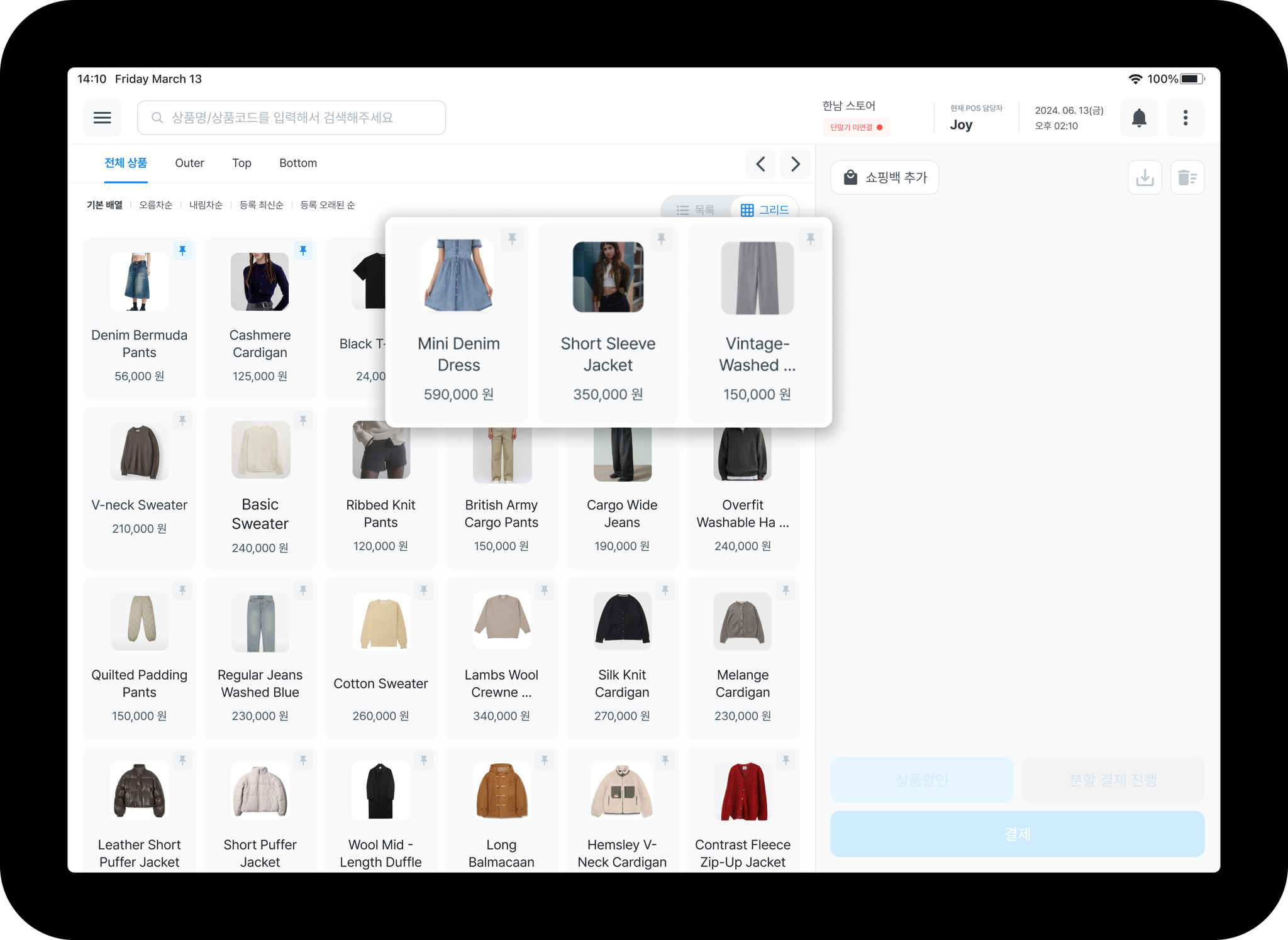Image resolution: width=1288 pixels, height=940 pixels.
Task: Unpin the Denim Bermuda Pants item
Action: pos(182,251)
